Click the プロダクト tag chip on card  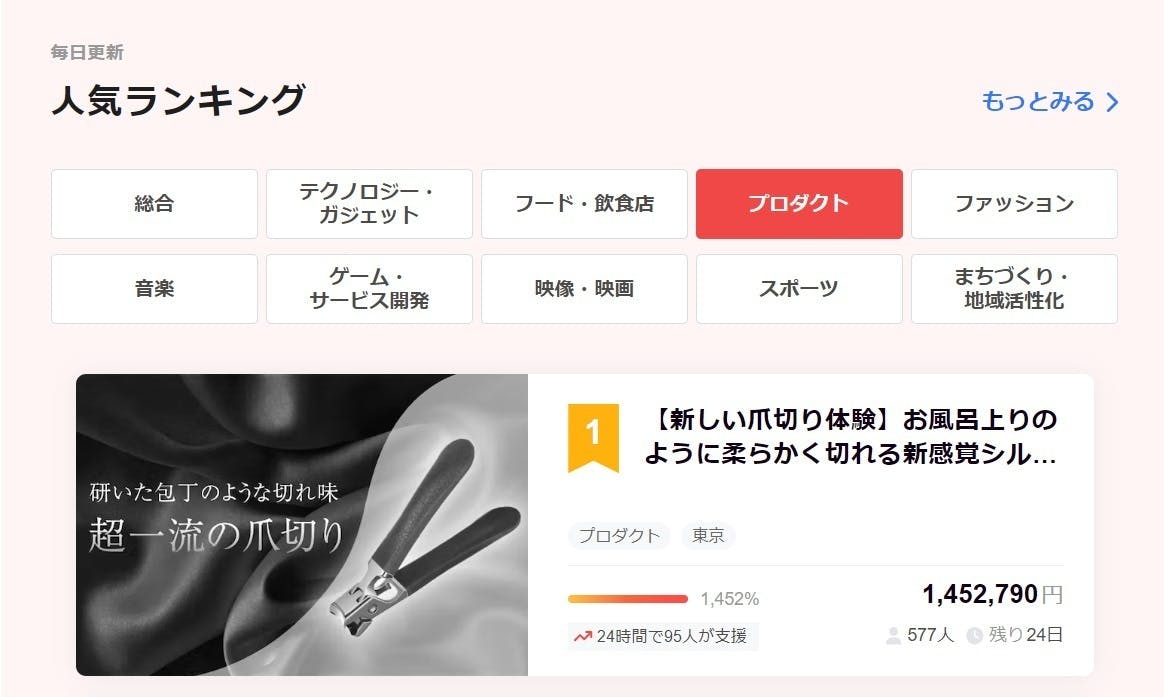pos(619,536)
